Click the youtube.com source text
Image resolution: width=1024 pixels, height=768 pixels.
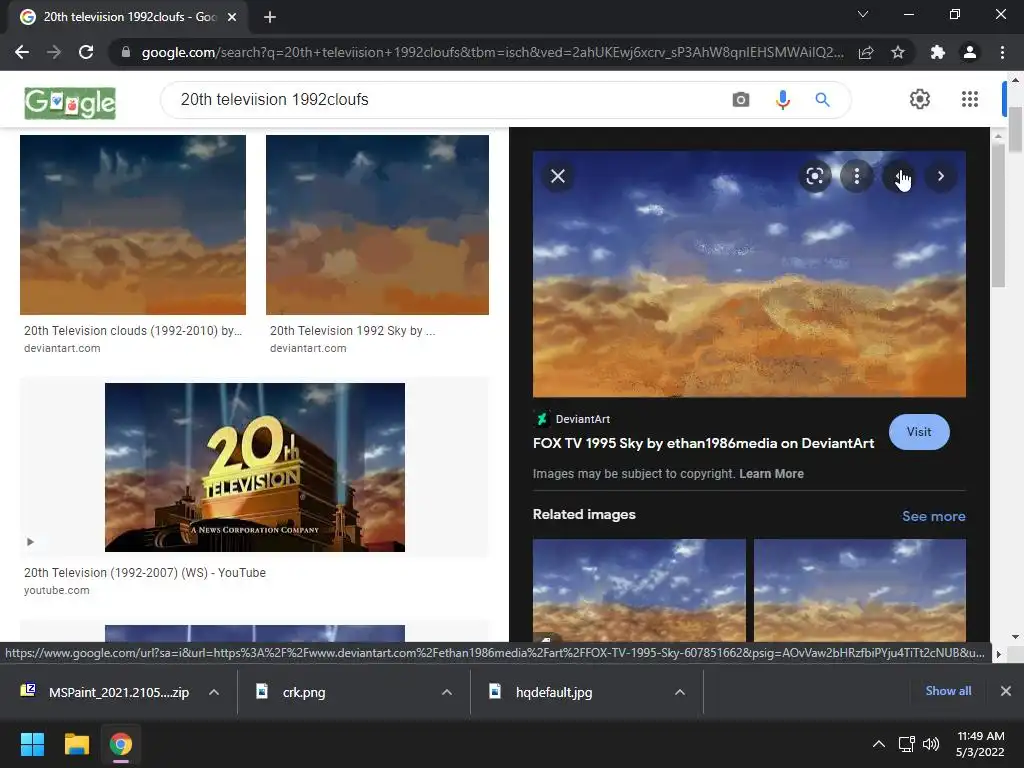(57, 590)
